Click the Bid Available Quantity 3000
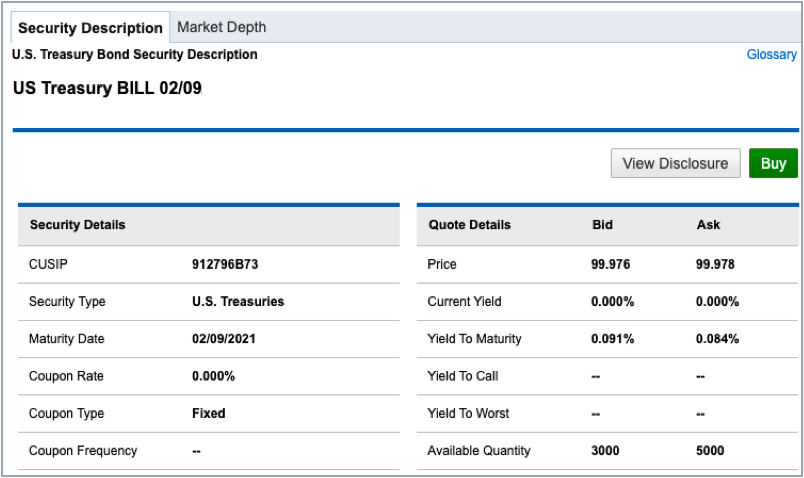The image size is (804, 478). [x=606, y=451]
